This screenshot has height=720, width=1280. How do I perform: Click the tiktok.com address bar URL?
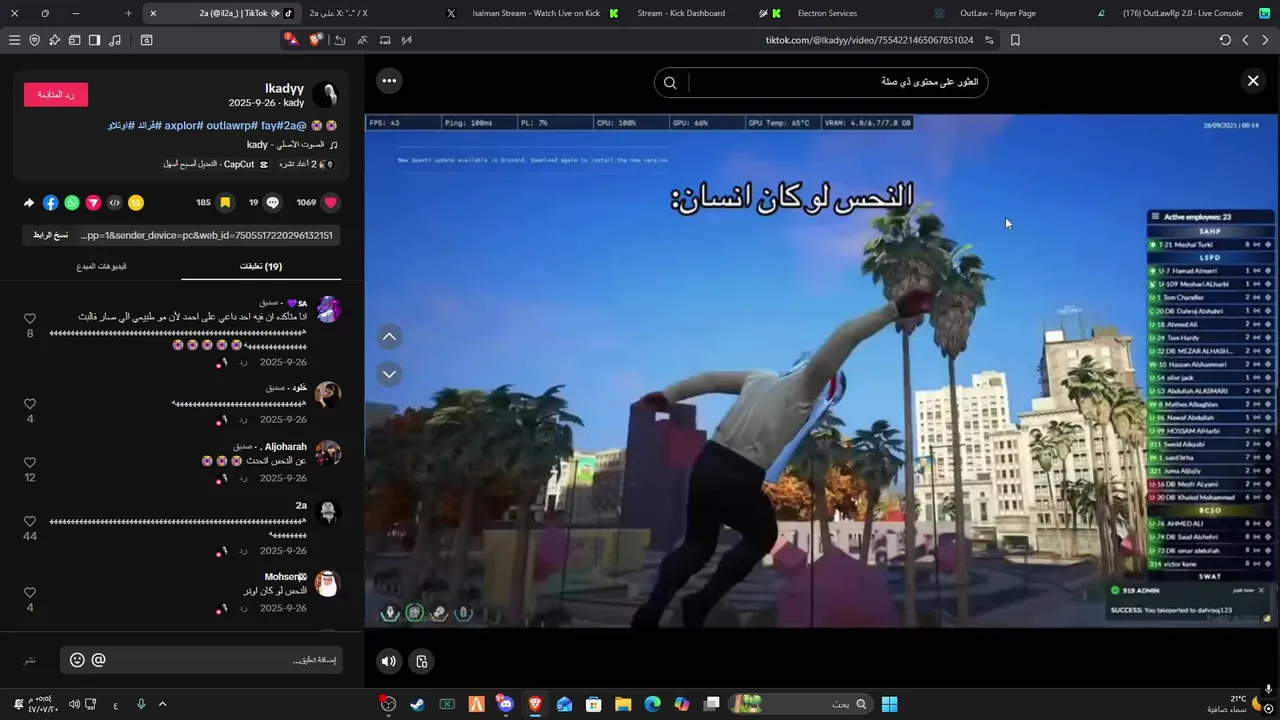click(x=869, y=40)
